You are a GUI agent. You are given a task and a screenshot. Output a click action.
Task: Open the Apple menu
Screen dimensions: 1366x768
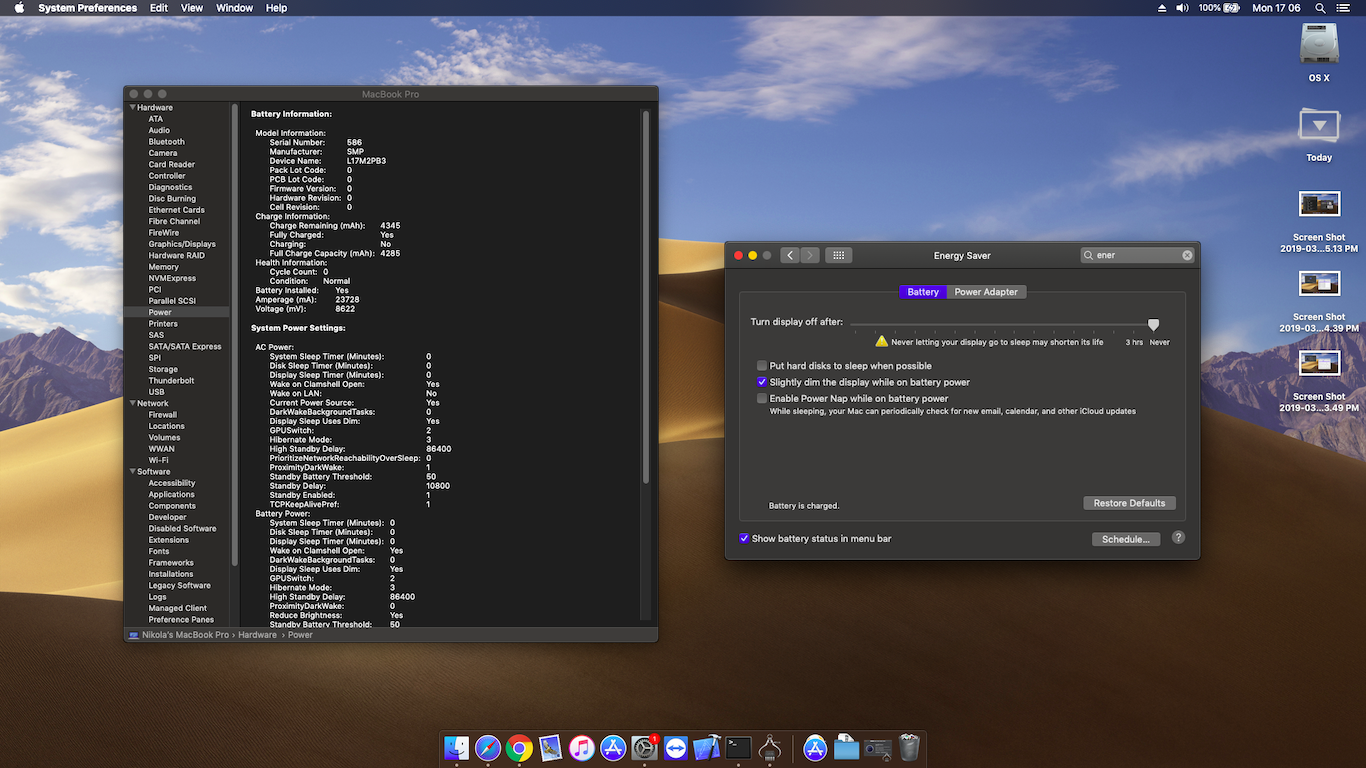[x=19, y=8]
